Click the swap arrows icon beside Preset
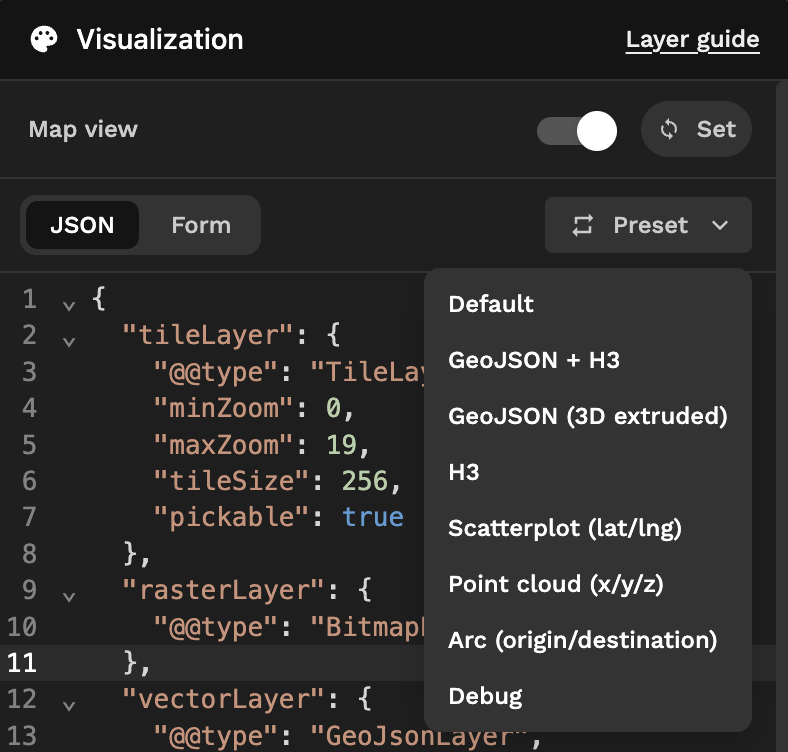 582,225
